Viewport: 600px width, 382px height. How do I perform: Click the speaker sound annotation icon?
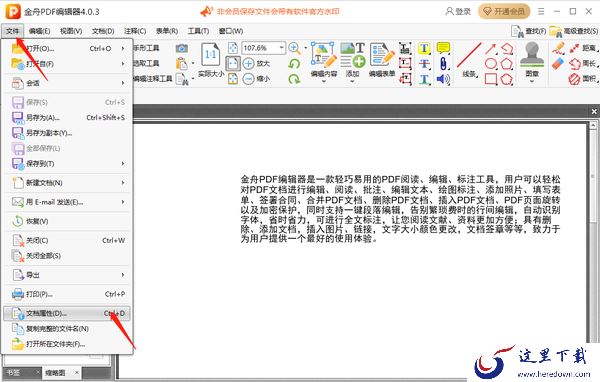pos(443,79)
